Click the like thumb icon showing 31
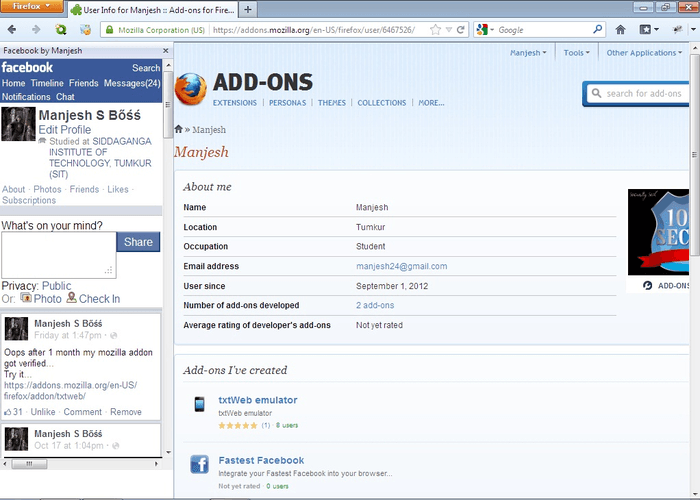 click(x=7, y=412)
